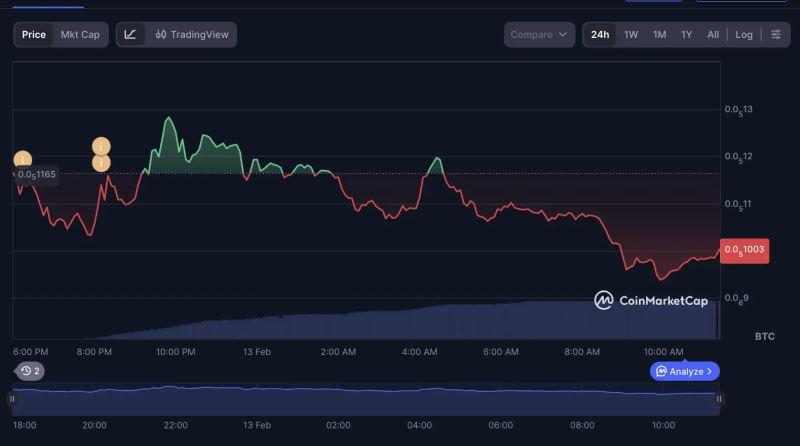
Task: Open the history events badge showing 2
Action: [x=30, y=371]
